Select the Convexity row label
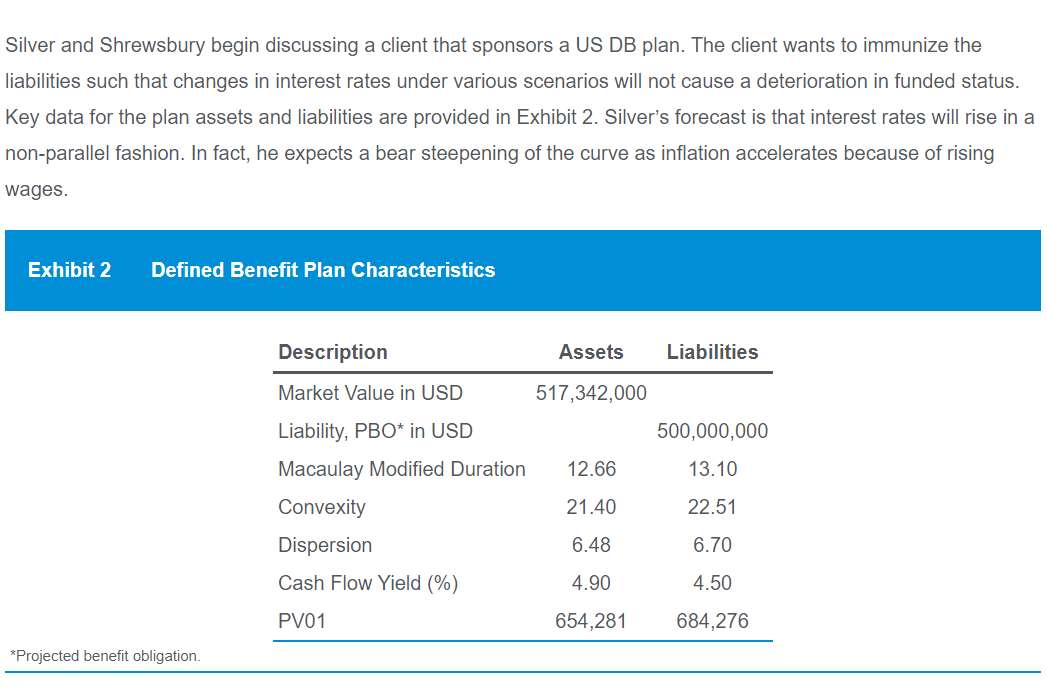Image resolution: width=1047 pixels, height=691 pixels. [322, 507]
